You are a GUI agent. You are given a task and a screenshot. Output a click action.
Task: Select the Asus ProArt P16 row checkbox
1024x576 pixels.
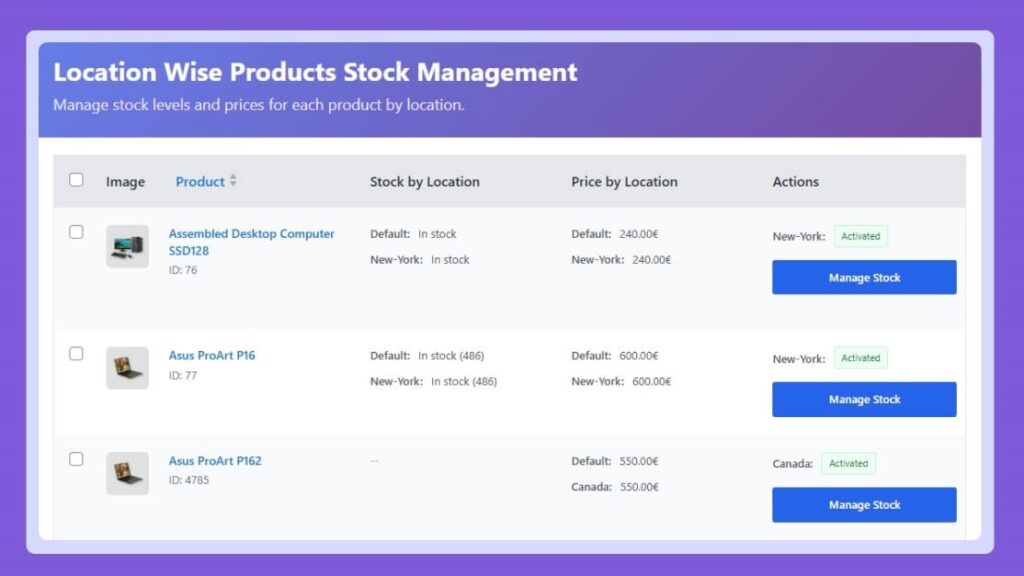point(76,354)
